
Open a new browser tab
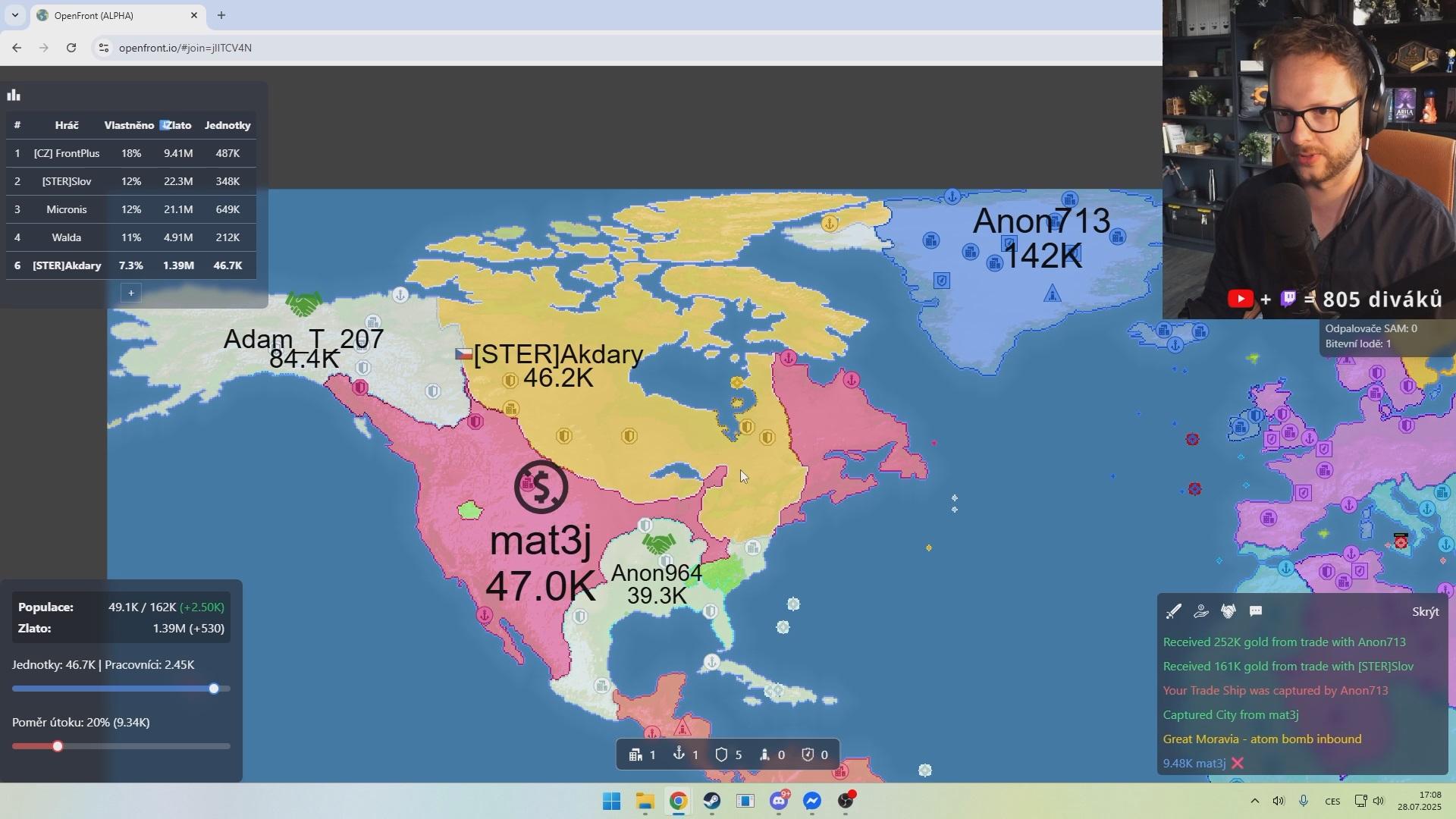(x=221, y=15)
